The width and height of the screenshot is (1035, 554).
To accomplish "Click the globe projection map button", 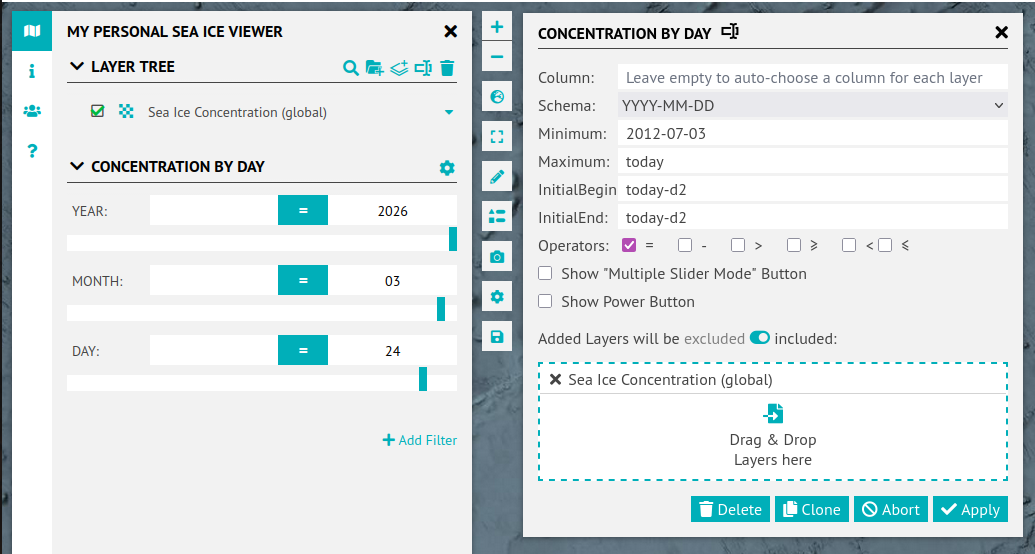I will pyautogui.click(x=497, y=97).
